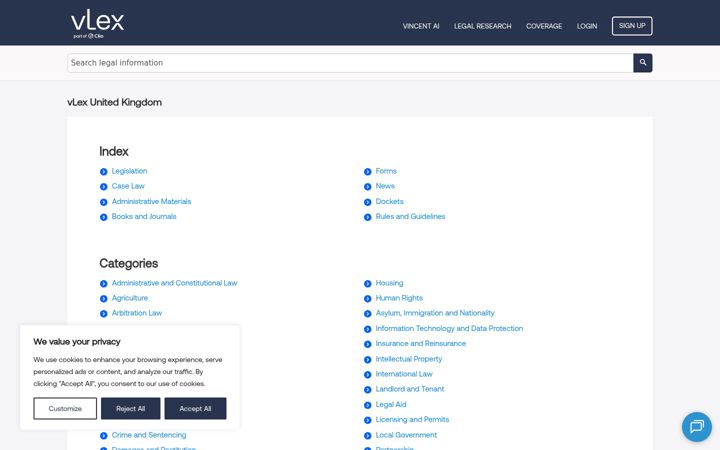Open the Crime and Sentencing category

tap(149, 435)
